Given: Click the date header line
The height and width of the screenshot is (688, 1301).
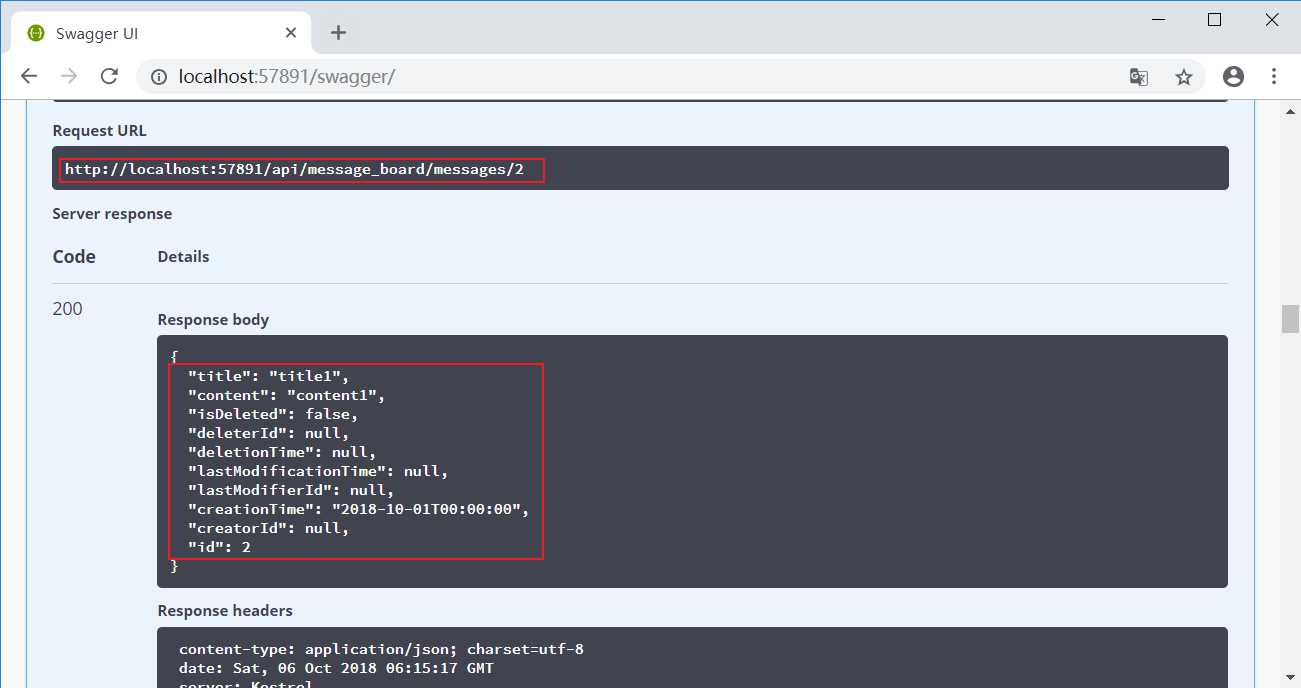Looking at the screenshot, I should click(x=336, y=668).
